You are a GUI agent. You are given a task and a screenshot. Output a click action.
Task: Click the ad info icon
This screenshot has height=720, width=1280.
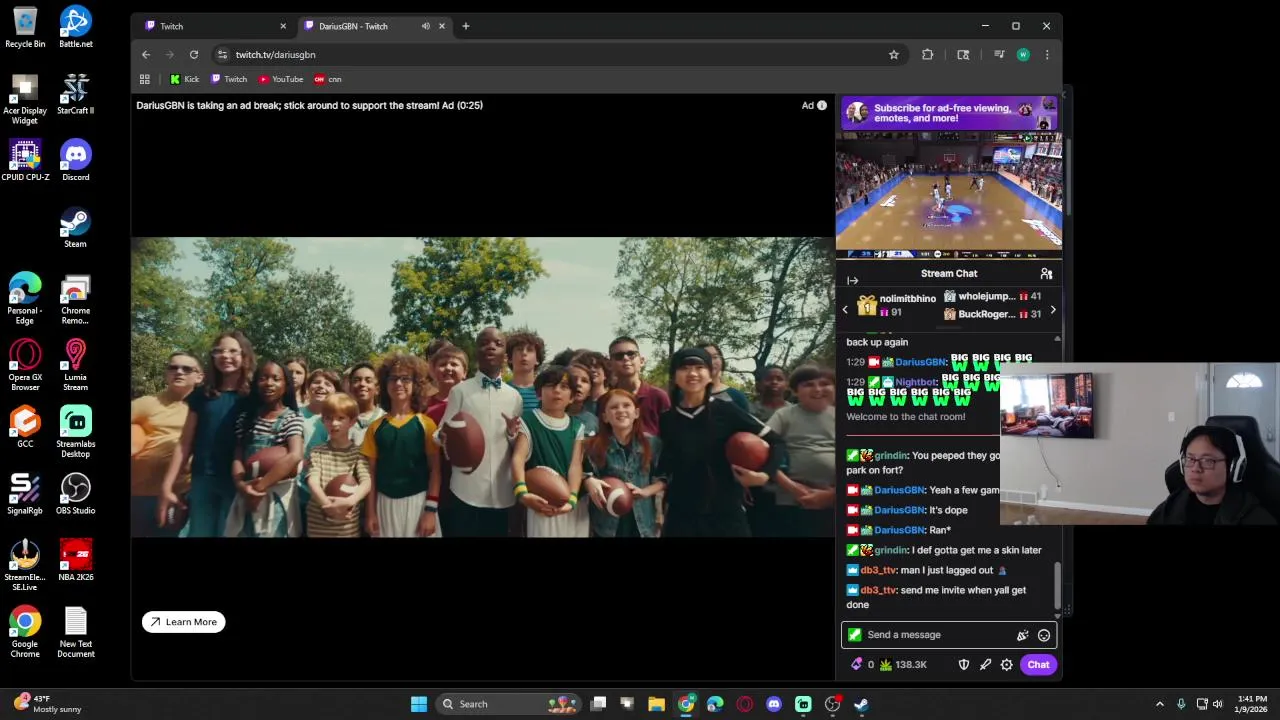click(822, 105)
